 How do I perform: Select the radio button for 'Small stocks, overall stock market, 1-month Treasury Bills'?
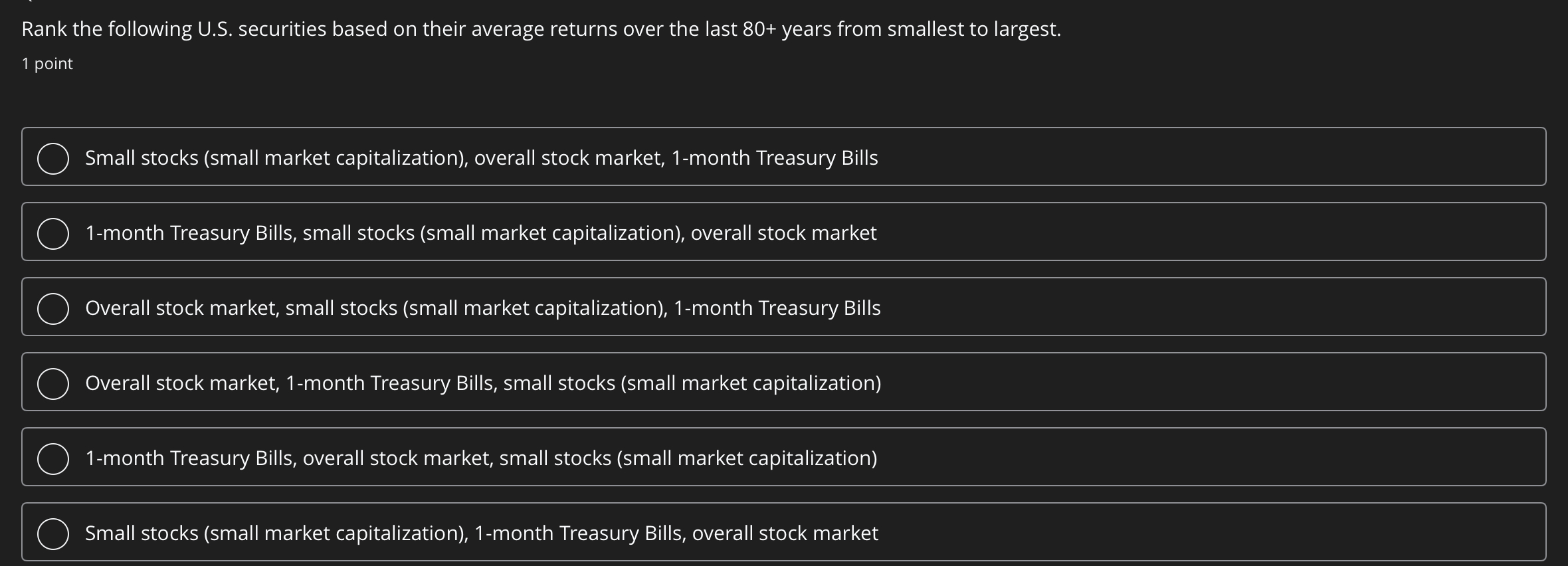tap(53, 157)
